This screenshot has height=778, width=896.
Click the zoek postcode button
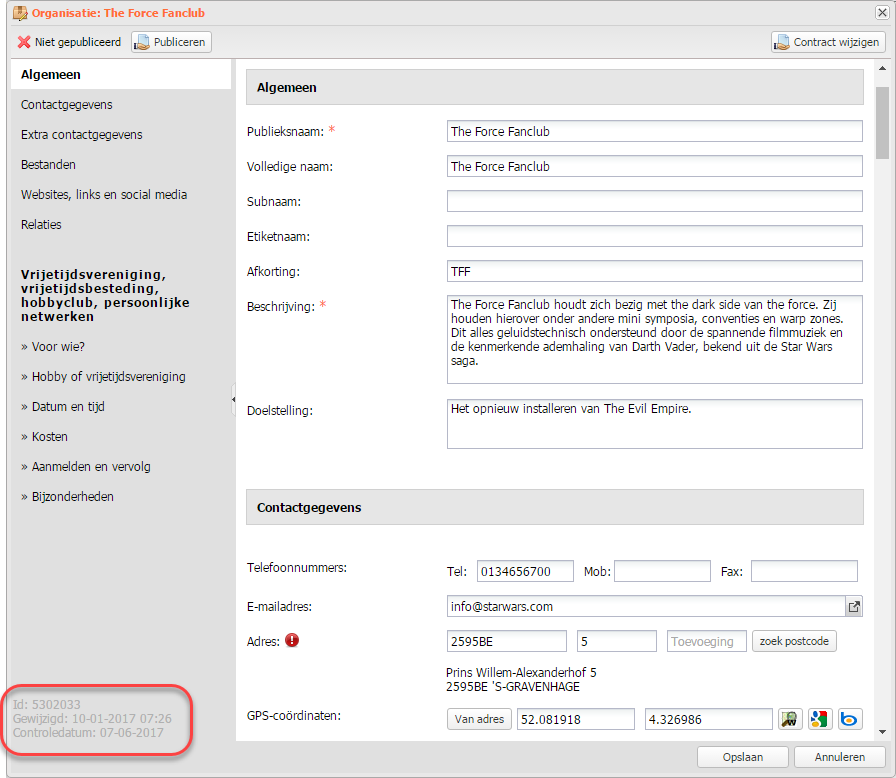point(794,641)
